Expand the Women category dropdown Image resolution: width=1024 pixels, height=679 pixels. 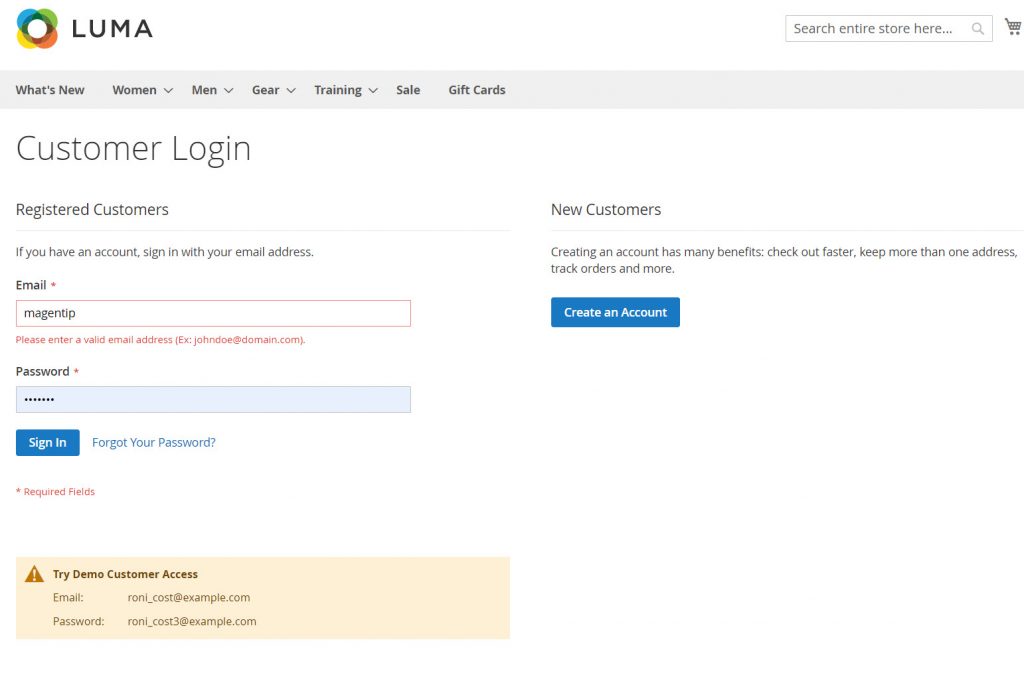[134, 89]
